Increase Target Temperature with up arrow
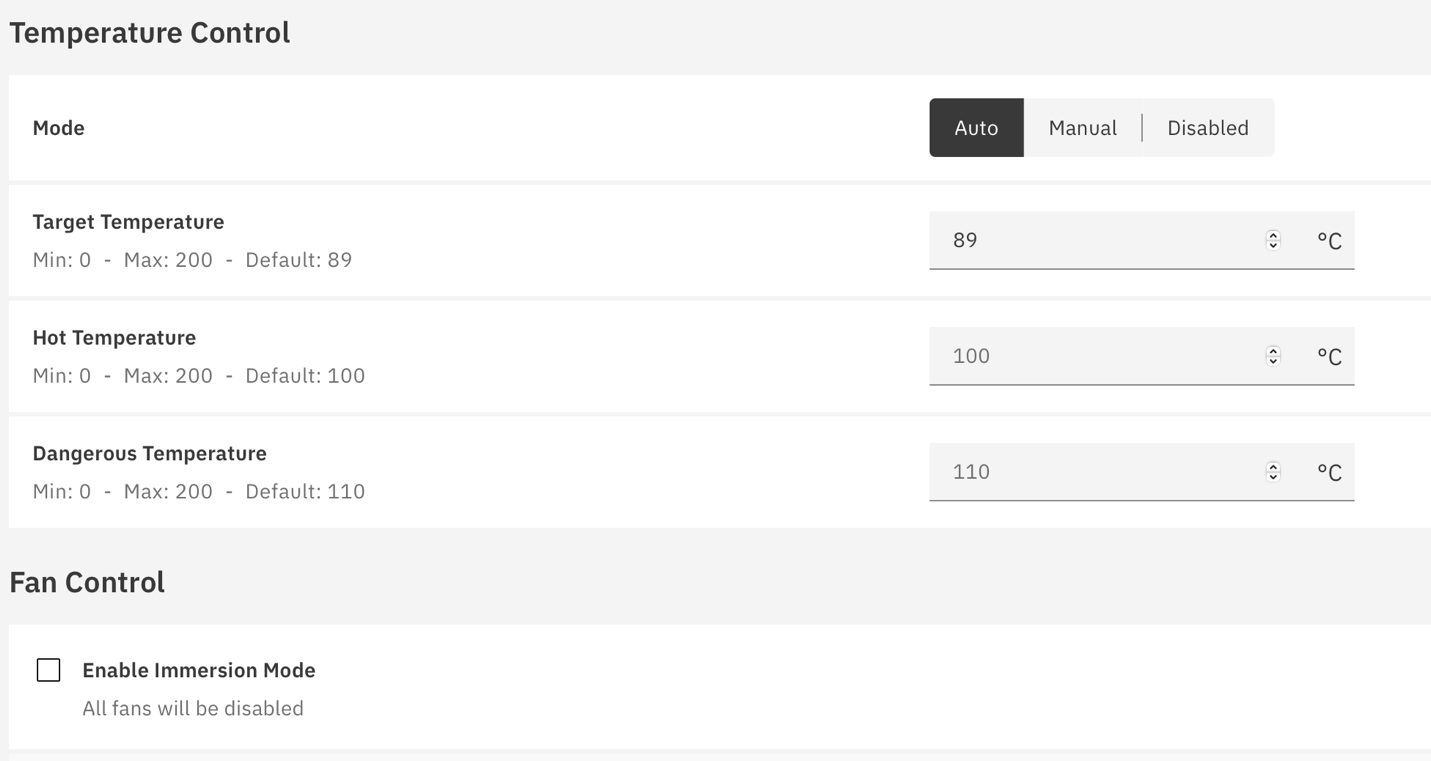The width and height of the screenshot is (1431, 761). (x=1273, y=235)
